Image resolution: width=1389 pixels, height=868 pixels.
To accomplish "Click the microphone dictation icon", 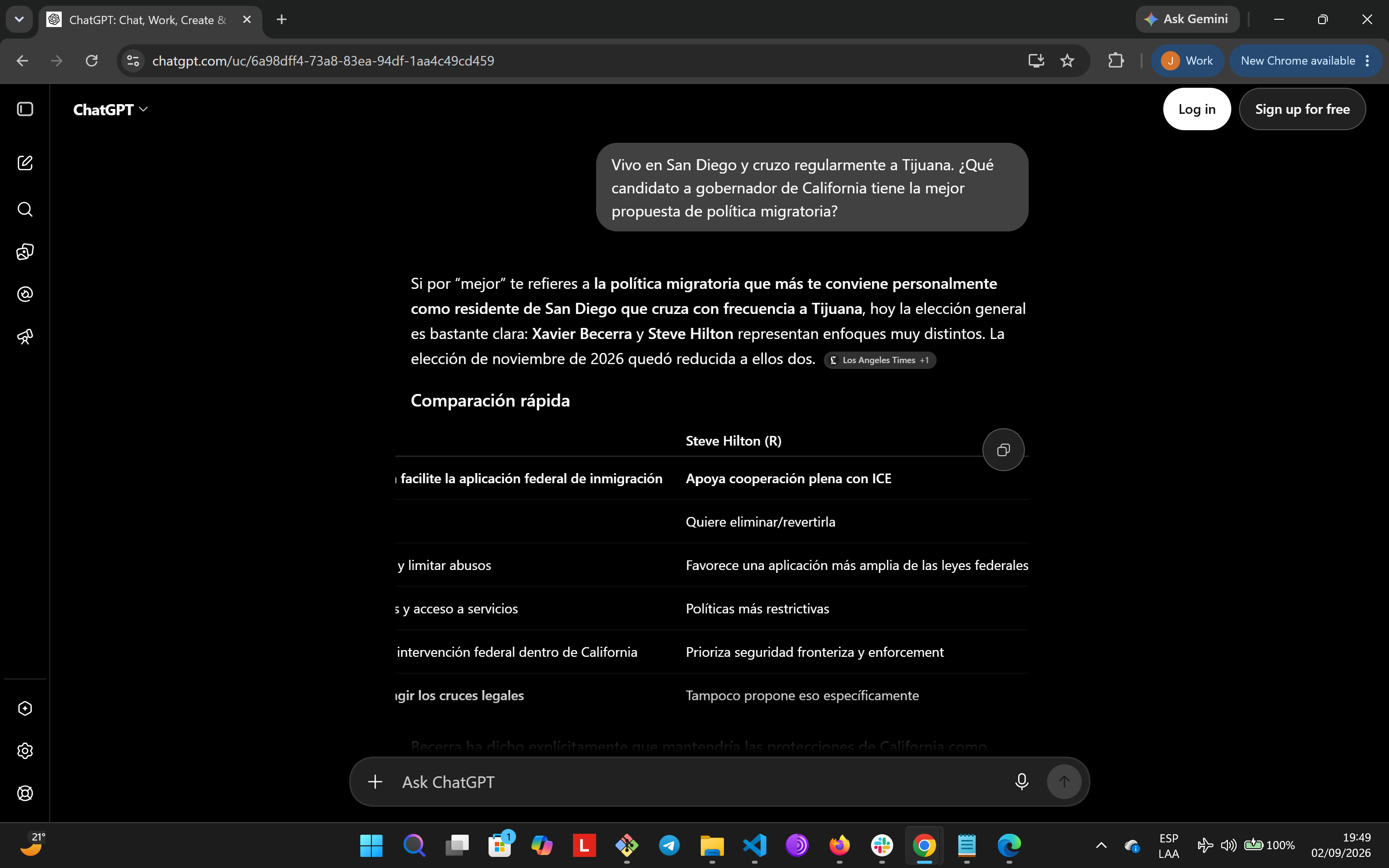I will (1021, 781).
